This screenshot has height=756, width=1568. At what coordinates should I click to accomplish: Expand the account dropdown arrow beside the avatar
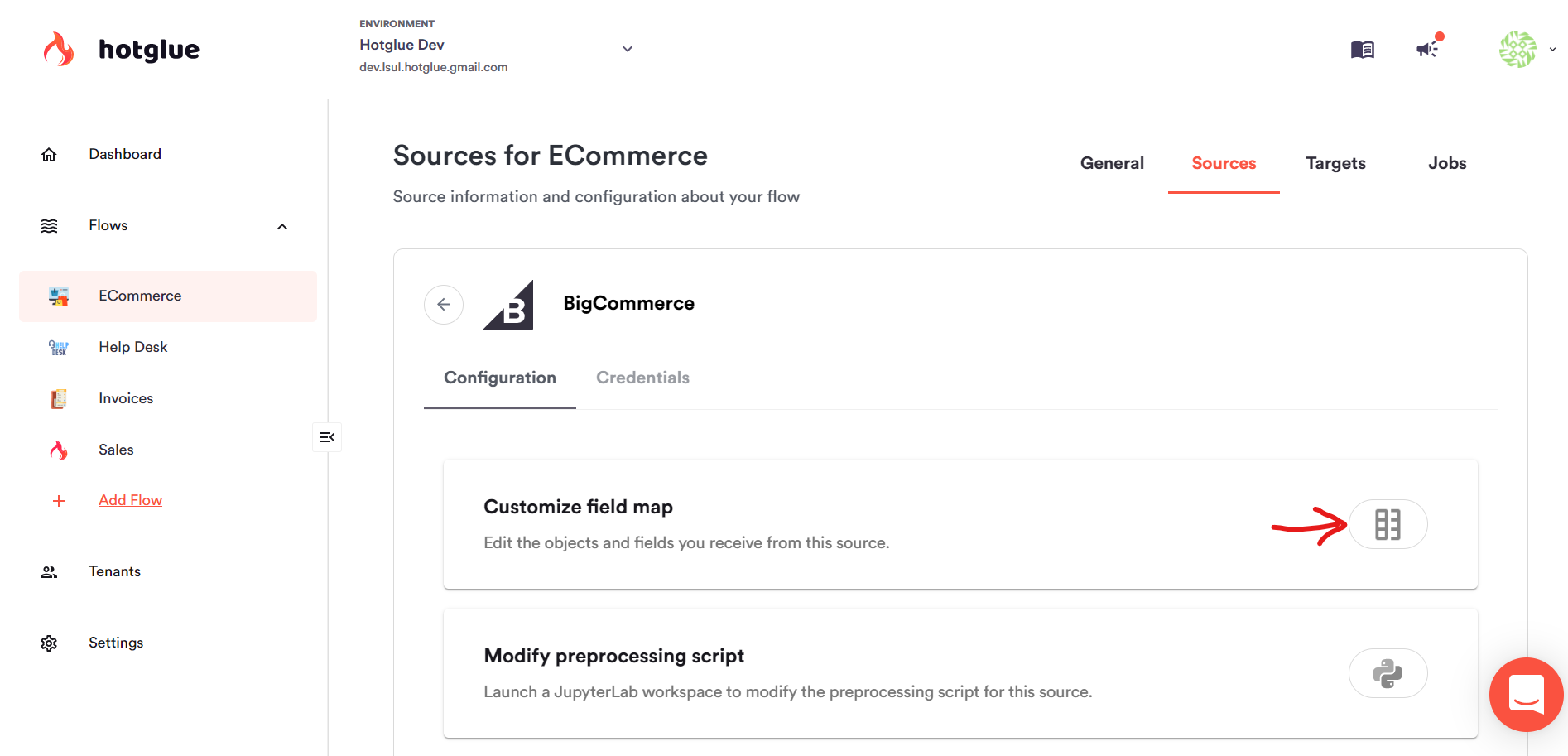(x=1552, y=50)
